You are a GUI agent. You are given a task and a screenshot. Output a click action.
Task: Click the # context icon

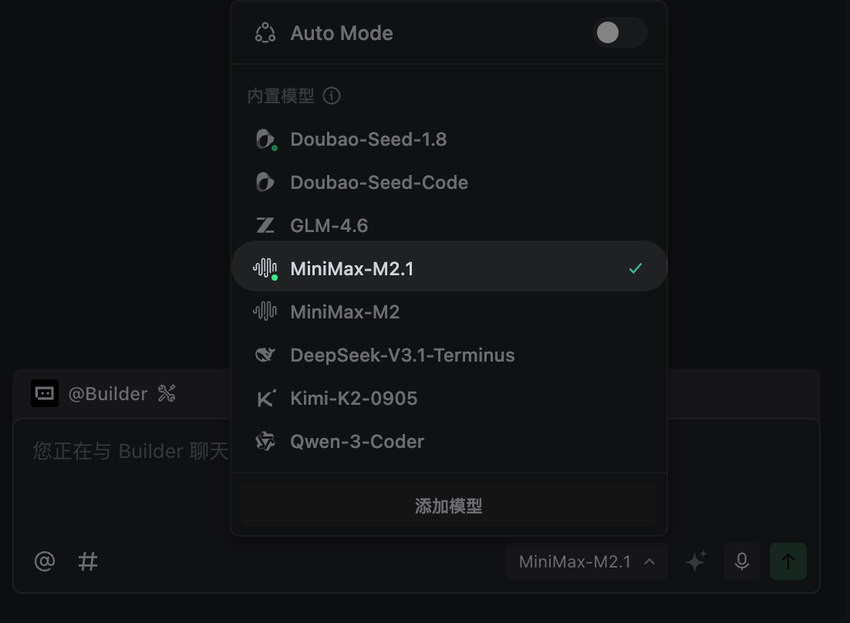(x=88, y=561)
